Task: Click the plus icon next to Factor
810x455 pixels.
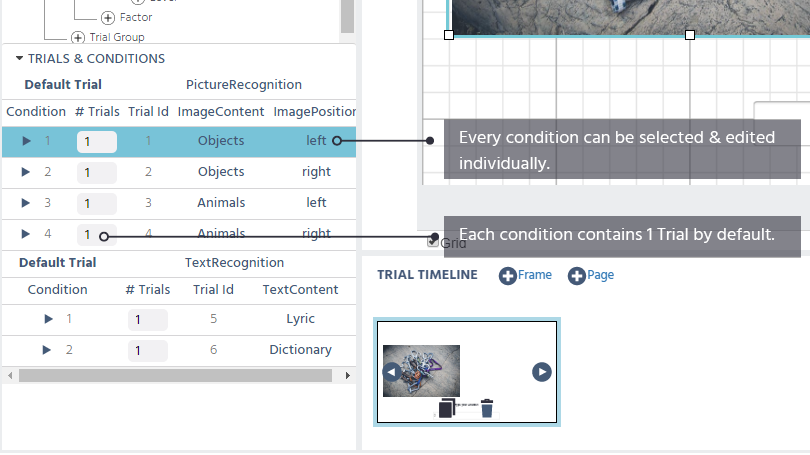Action: (107, 18)
